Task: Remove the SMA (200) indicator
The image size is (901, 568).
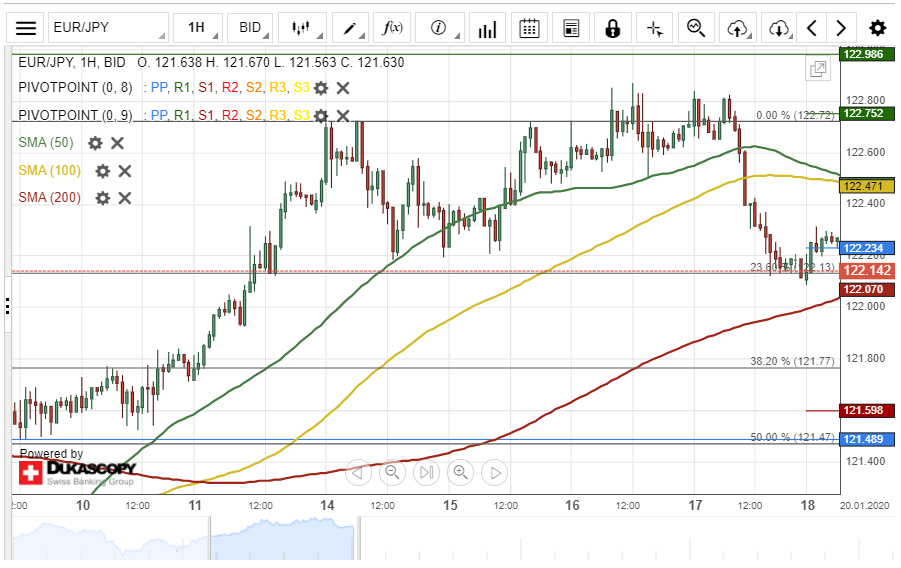Action: pyautogui.click(x=125, y=198)
